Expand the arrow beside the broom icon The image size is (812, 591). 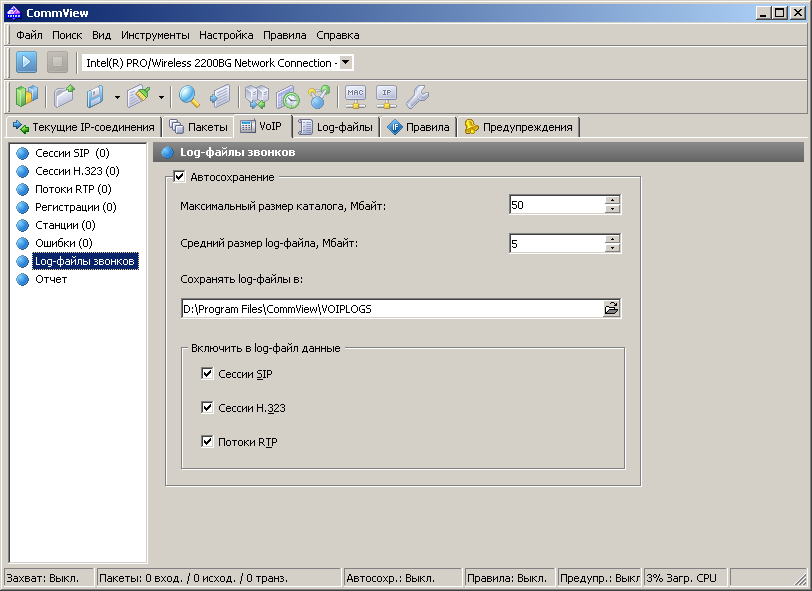click(161, 97)
